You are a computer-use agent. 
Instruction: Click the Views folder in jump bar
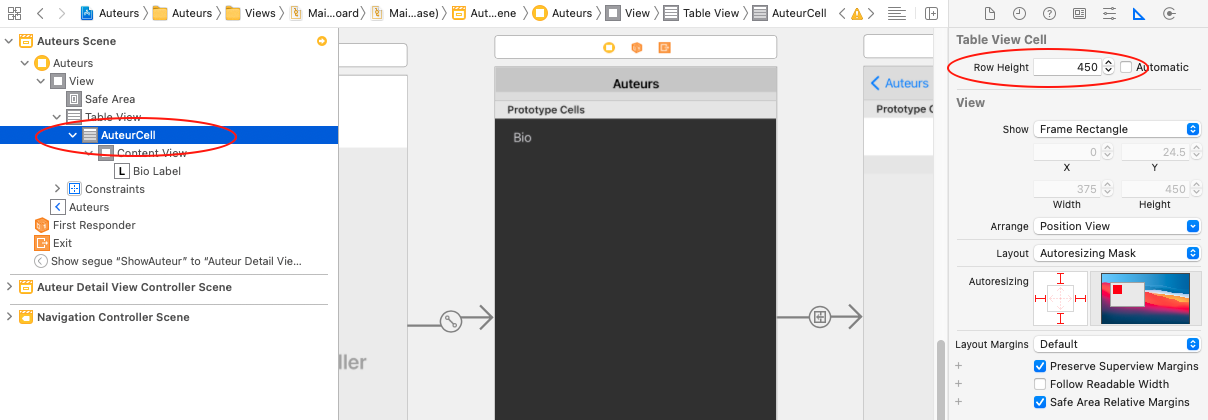(251, 14)
